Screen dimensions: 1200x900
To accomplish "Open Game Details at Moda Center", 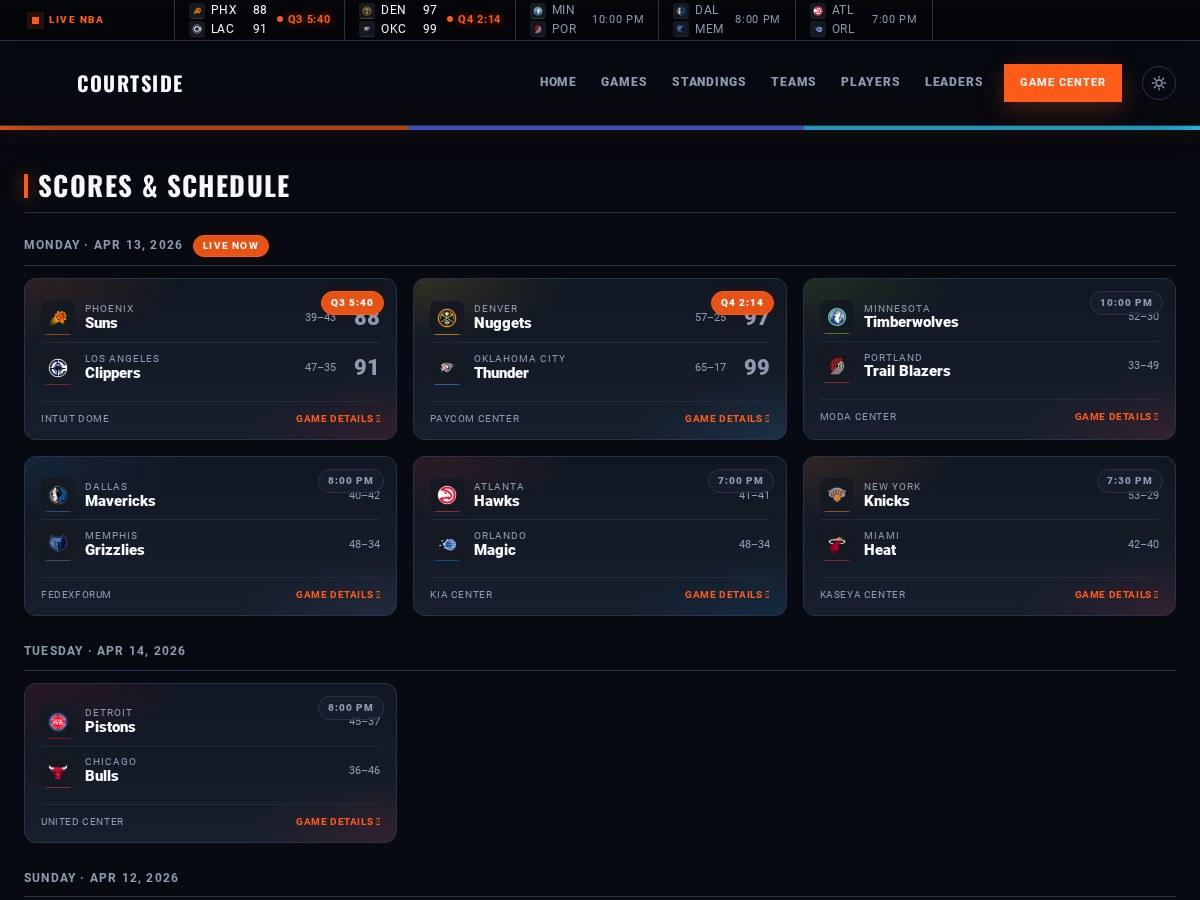I will [1117, 417].
